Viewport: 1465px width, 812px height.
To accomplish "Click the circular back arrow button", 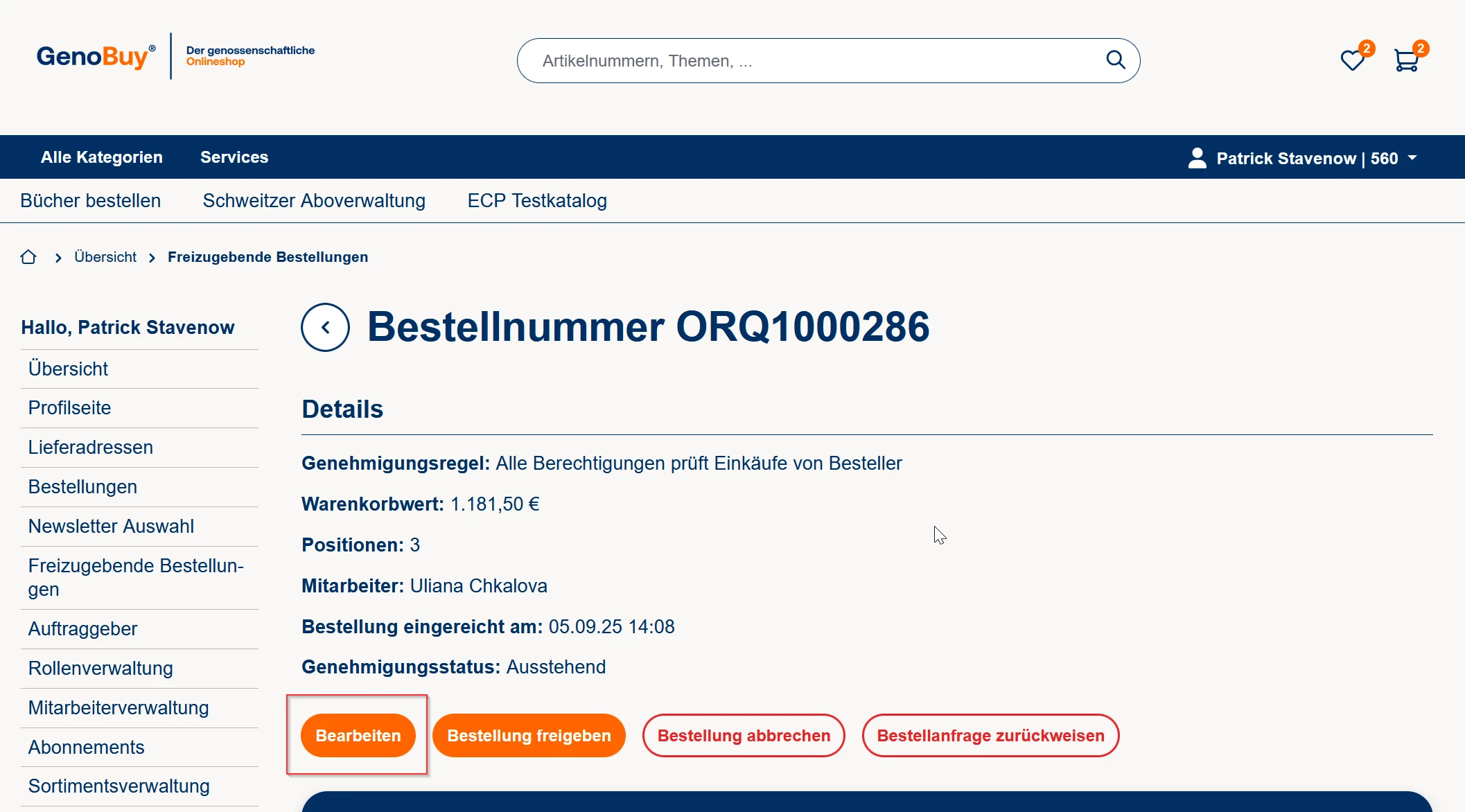I will tap(325, 327).
